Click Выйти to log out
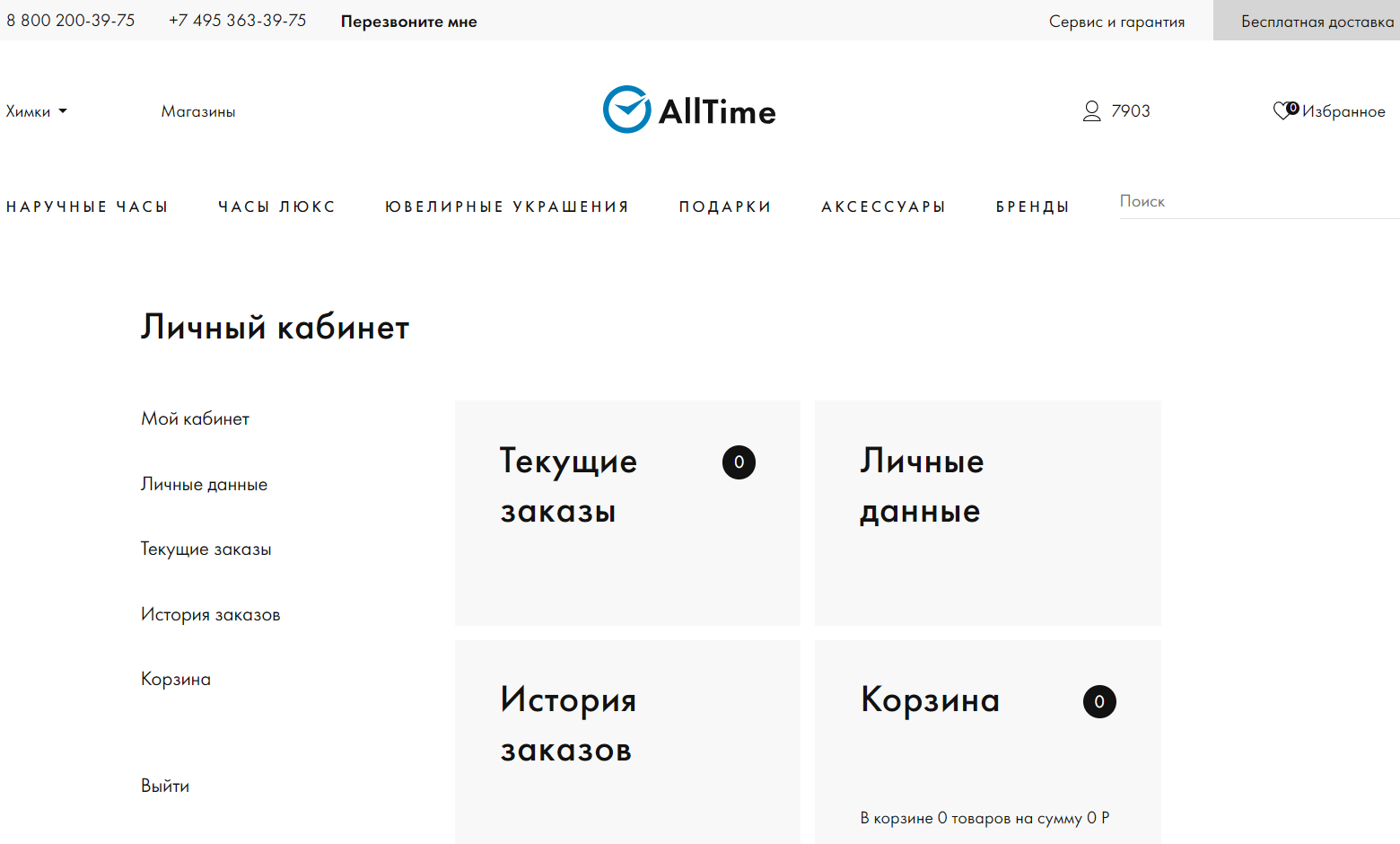 165,787
